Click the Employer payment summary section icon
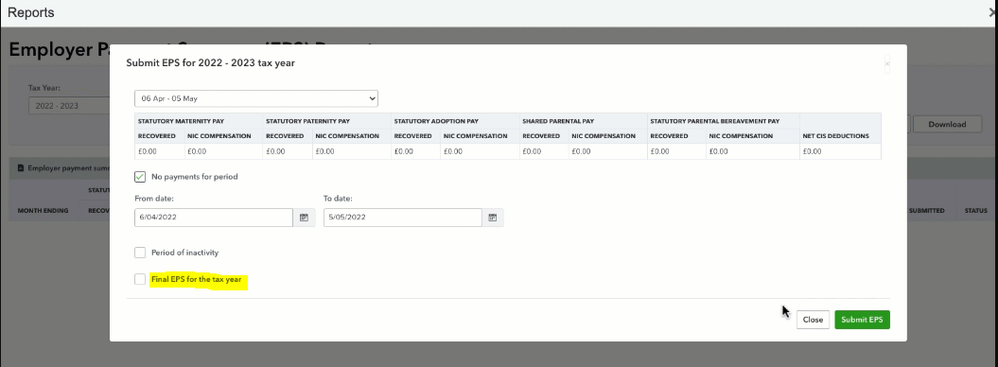This screenshot has height=367, width=998. [21, 168]
